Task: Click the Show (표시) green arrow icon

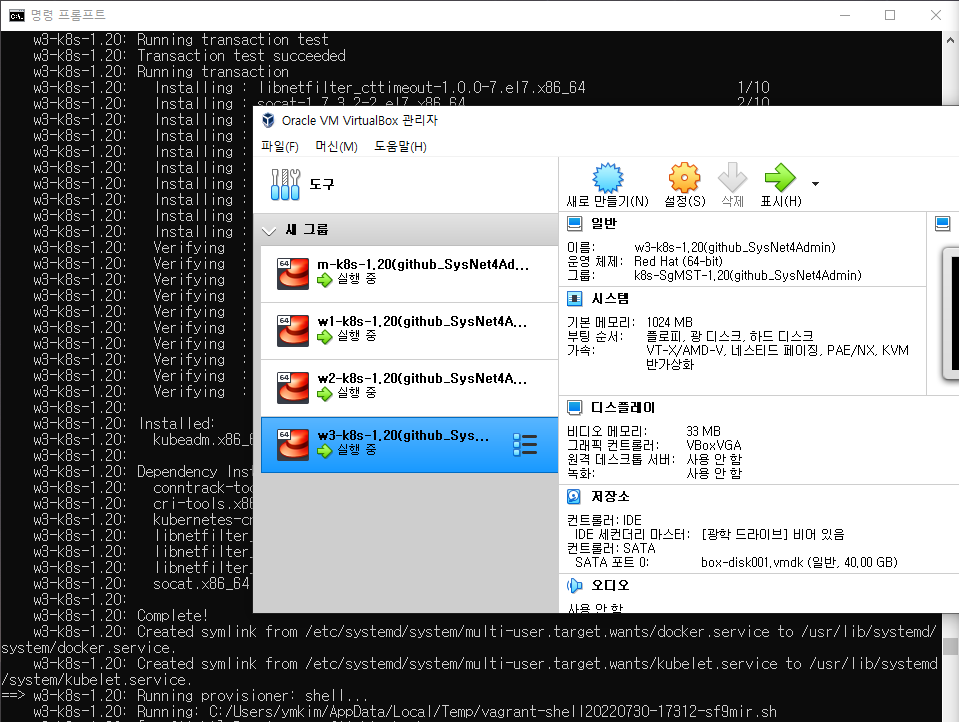Action: coord(780,178)
